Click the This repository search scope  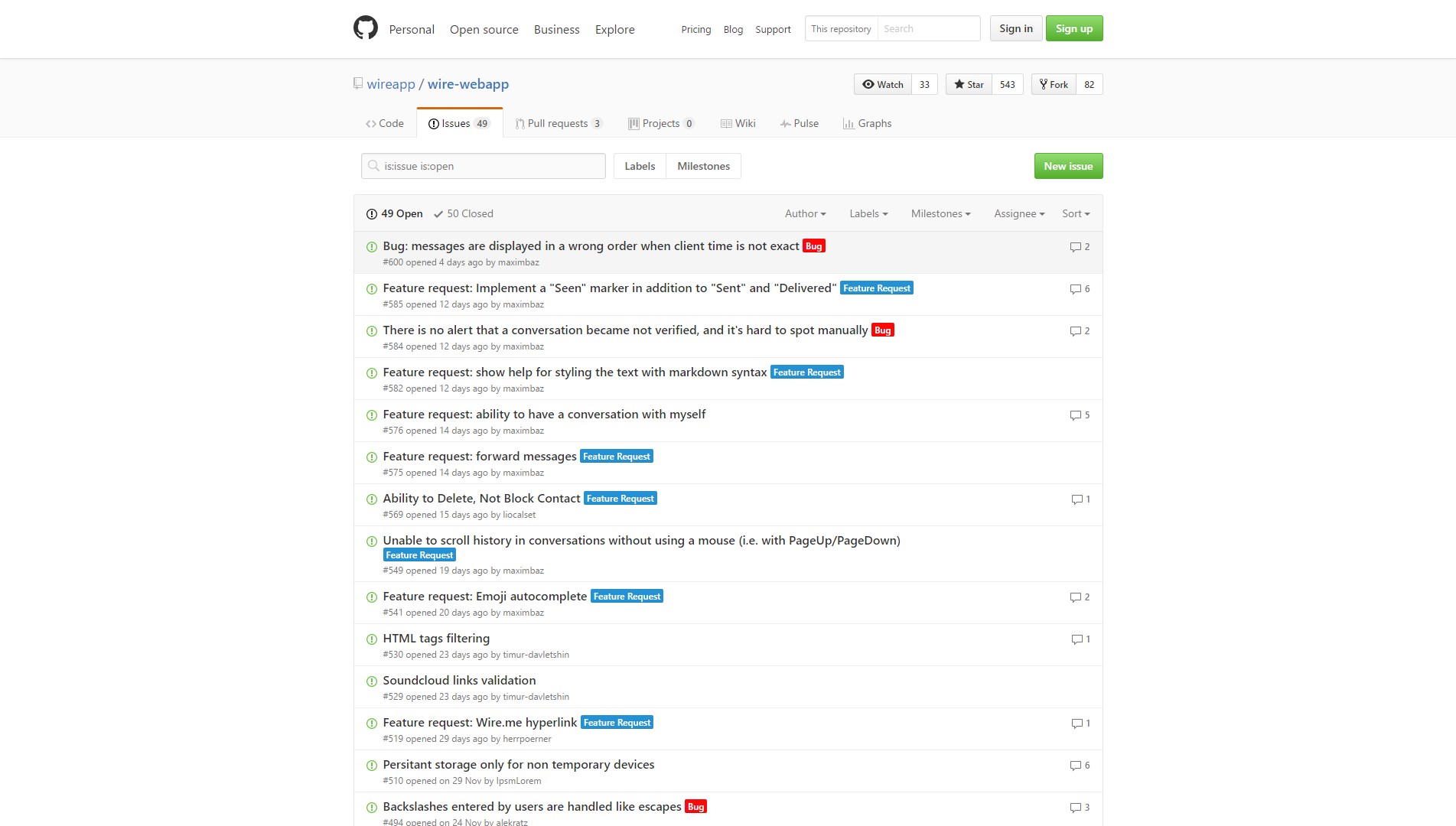[841, 28]
